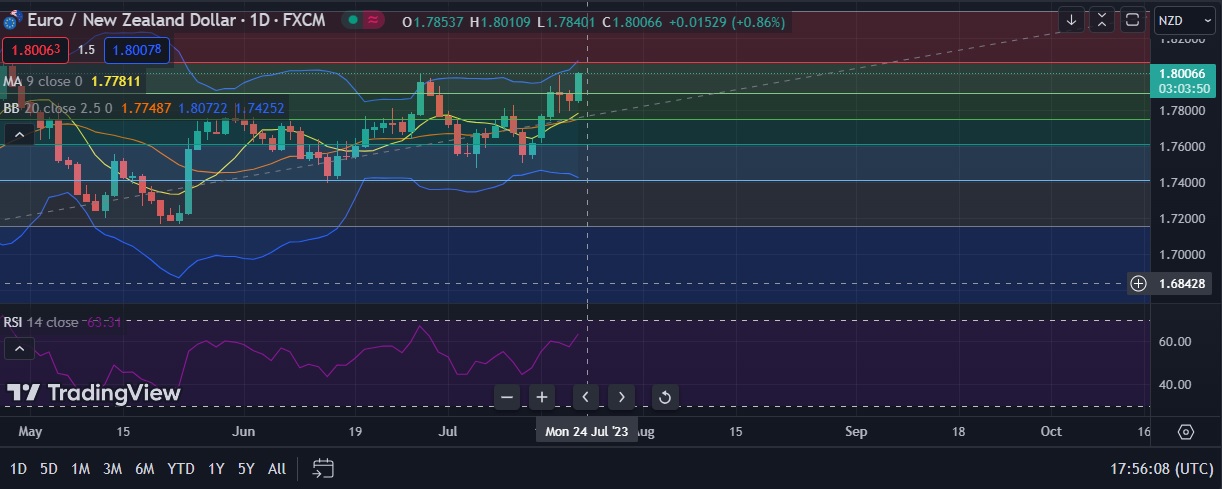Select the 1M time range
The width and height of the screenshot is (1222, 489).
pos(81,468)
